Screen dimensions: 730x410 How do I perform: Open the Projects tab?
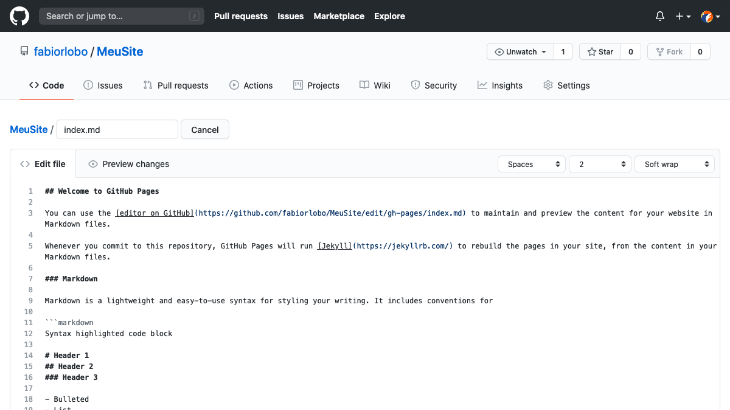(x=316, y=86)
